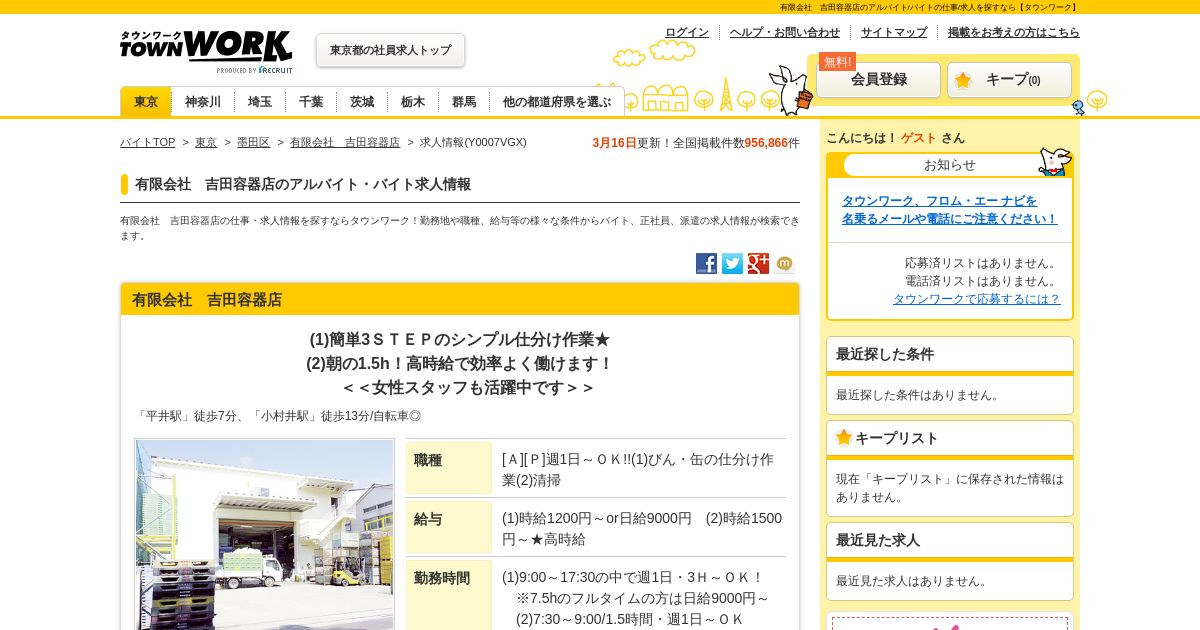The height and width of the screenshot is (630, 1200).
Task: Select the 東京 region tab
Action: click(146, 102)
